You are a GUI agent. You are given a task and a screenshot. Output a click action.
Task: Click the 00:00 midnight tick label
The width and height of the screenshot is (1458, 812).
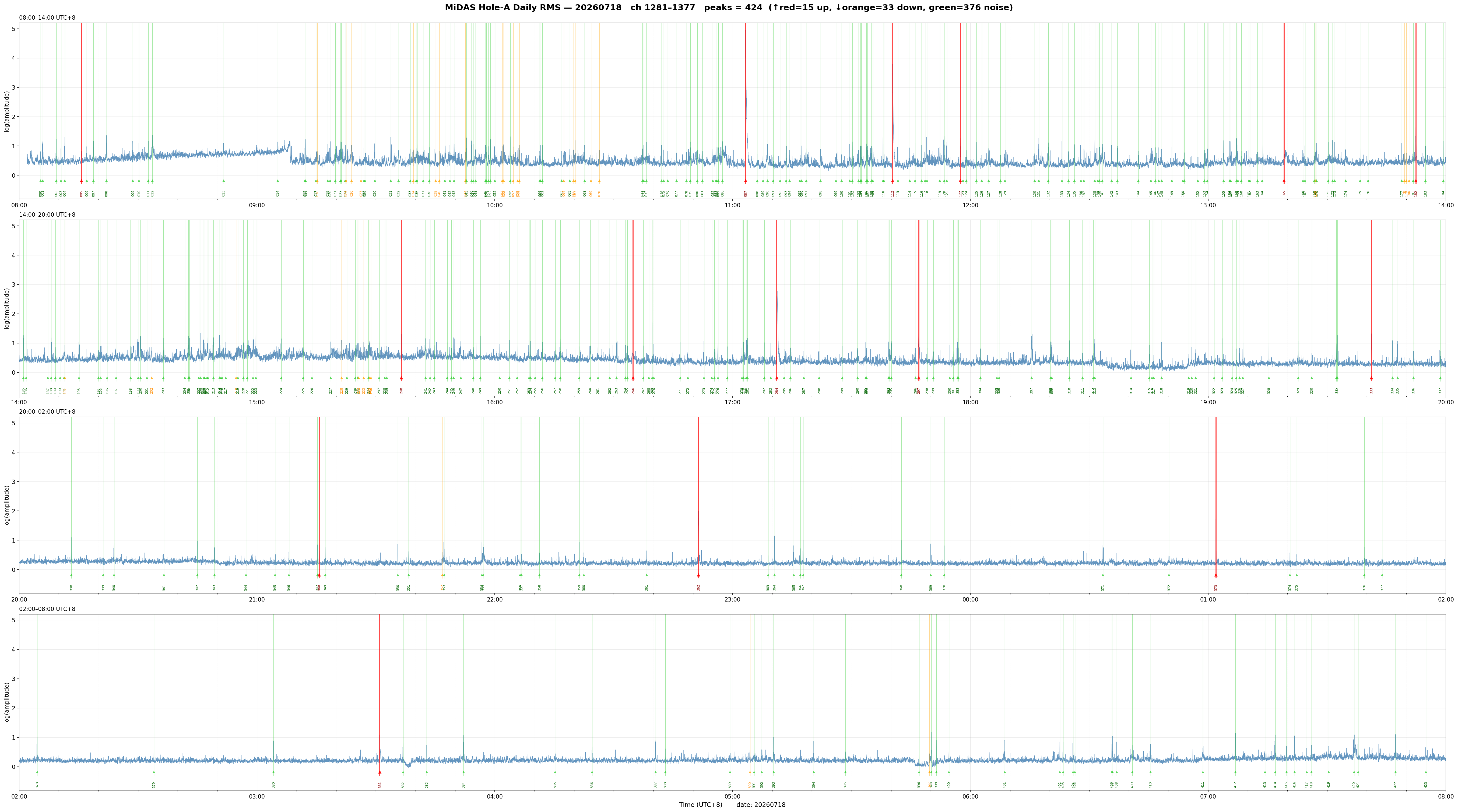(x=970, y=599)
